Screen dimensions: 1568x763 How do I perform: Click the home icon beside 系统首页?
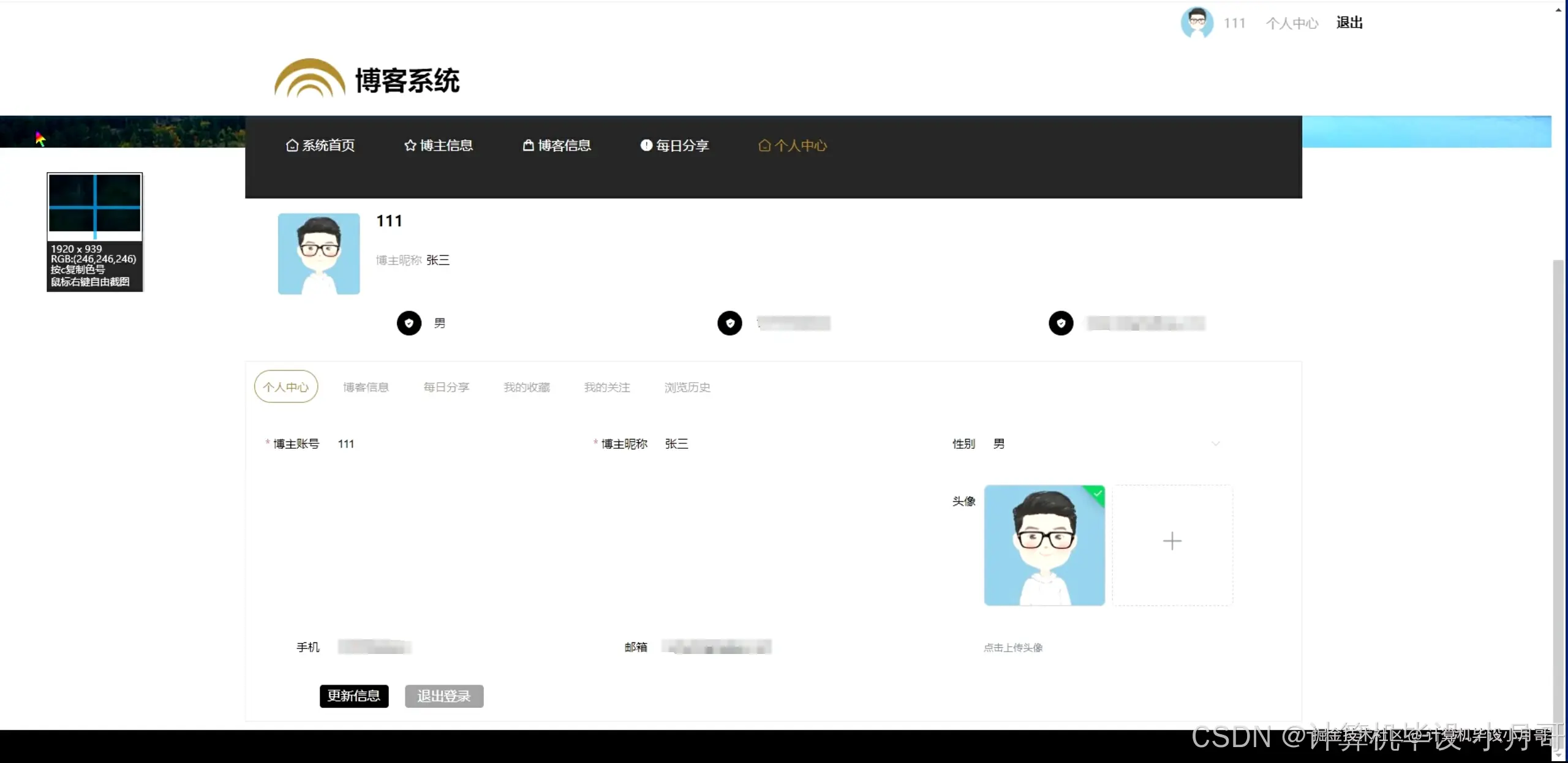292,145
